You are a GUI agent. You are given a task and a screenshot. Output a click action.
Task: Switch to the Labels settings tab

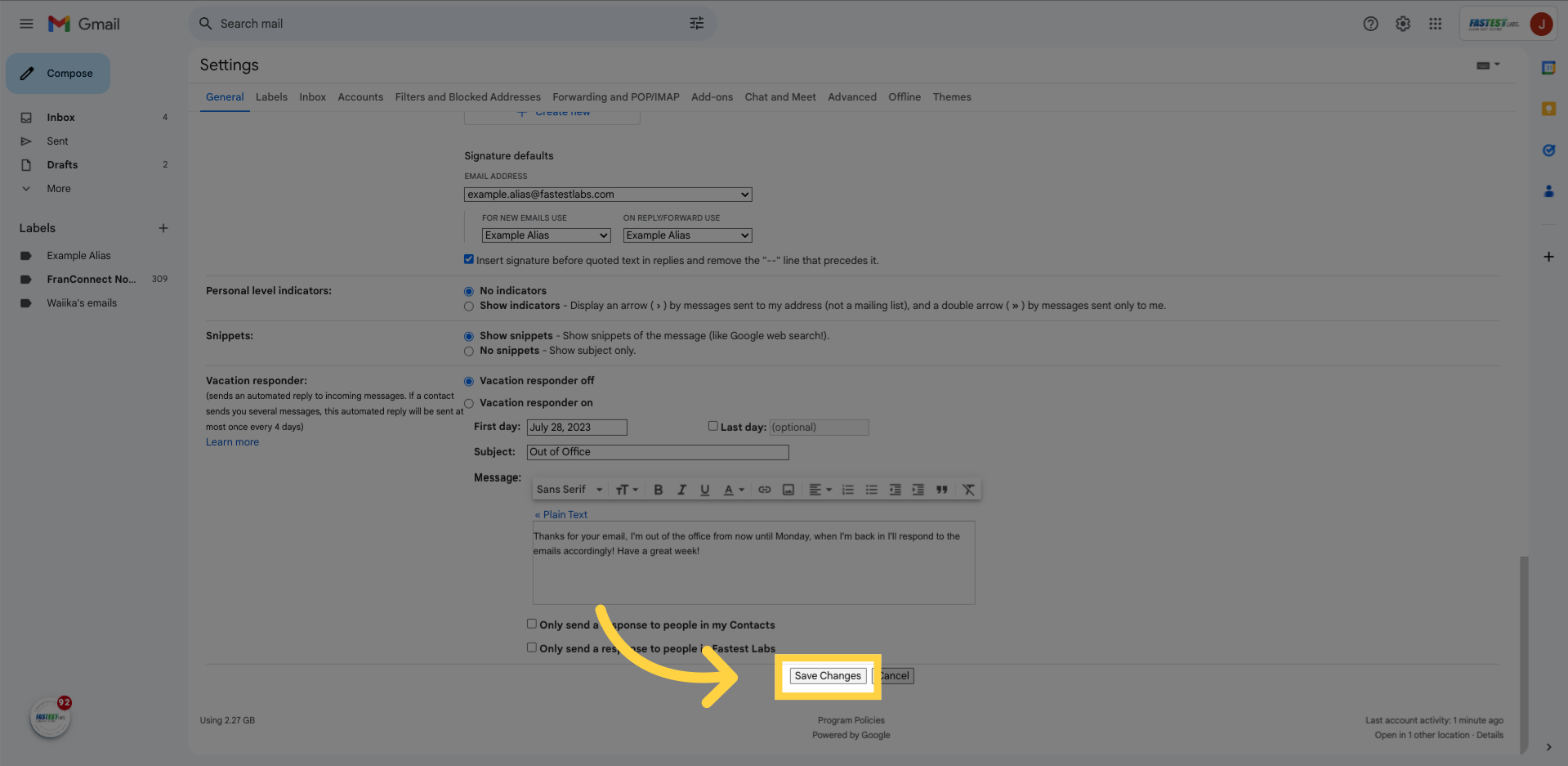[x=271, y=97]
